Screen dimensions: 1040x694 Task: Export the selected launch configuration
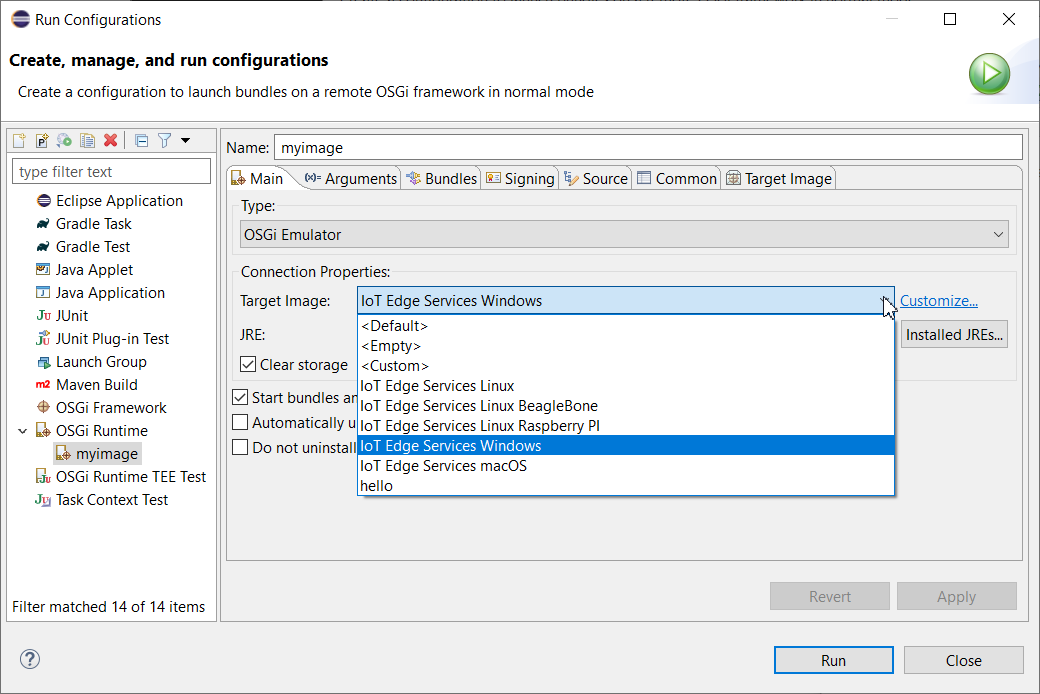[x=64, y=140]
